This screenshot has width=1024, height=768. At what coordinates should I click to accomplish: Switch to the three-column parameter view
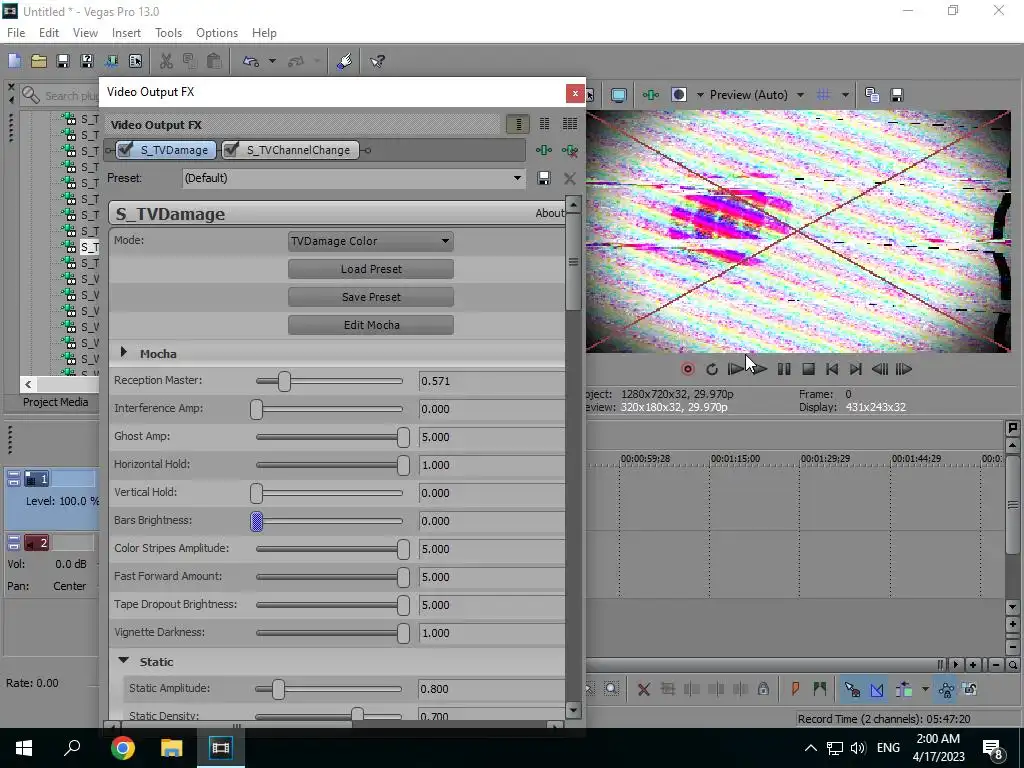coord(569,124)
